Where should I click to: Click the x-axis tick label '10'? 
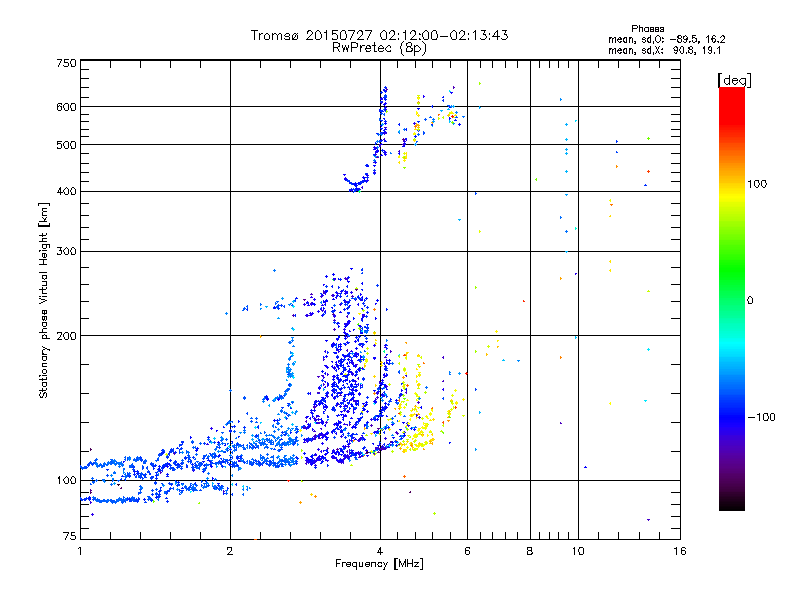578,551
